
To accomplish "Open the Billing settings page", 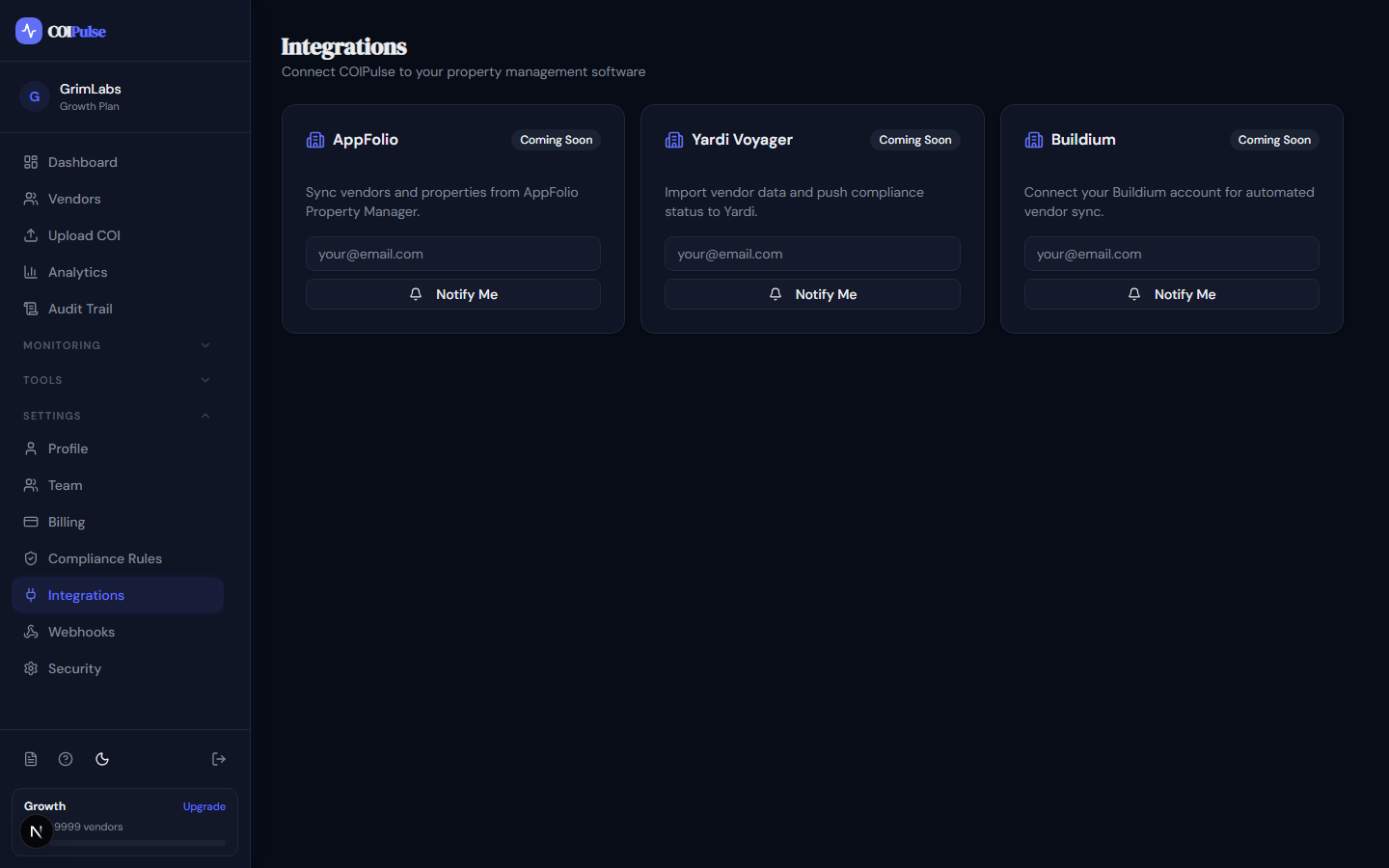I will coord(118,522).
